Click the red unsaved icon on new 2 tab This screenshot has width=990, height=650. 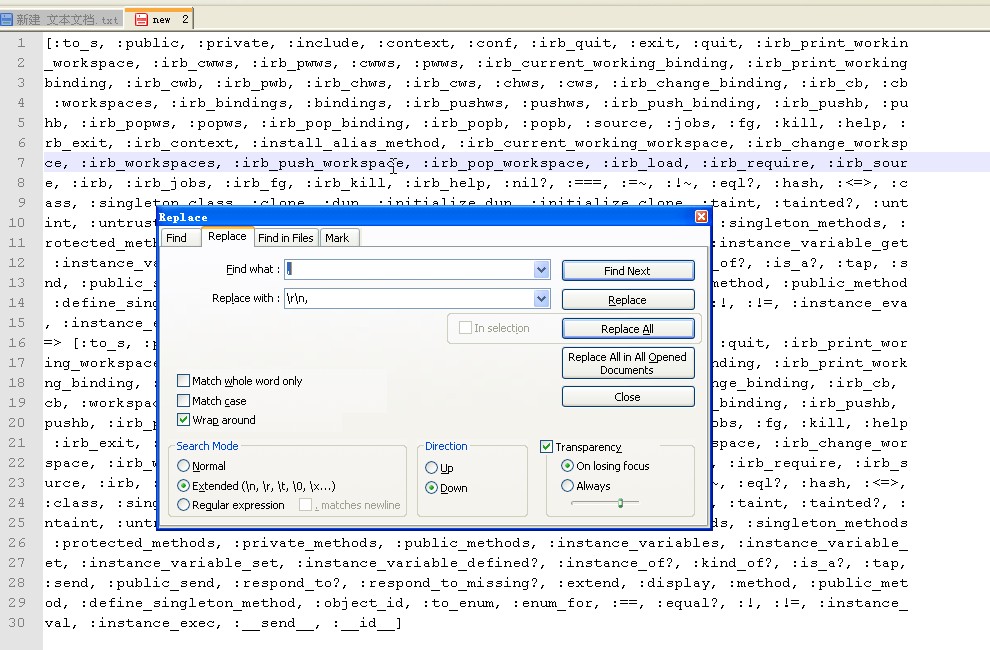(139, 19)
